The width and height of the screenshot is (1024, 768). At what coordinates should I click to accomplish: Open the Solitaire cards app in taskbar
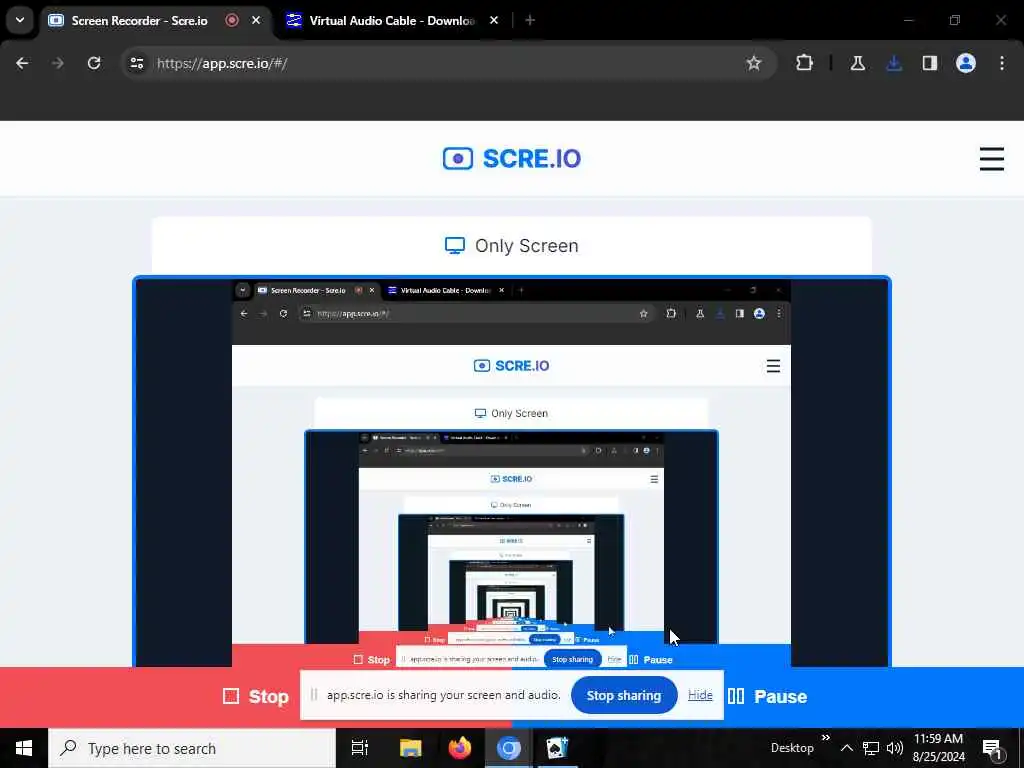coord(557,748)
